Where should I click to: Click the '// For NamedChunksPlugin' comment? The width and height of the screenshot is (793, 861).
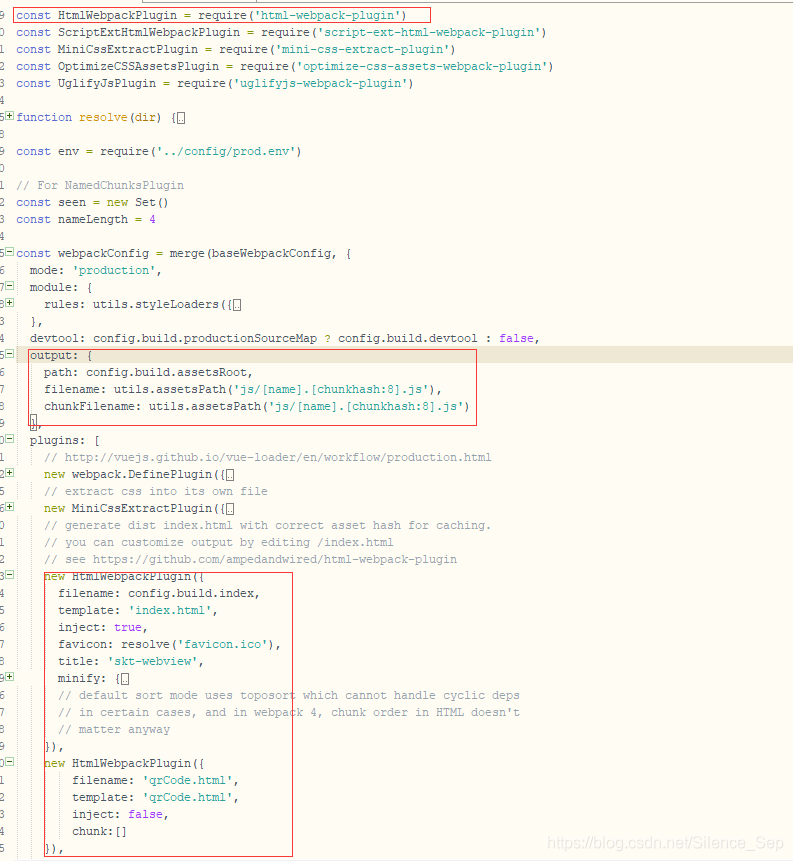(100, 186)
